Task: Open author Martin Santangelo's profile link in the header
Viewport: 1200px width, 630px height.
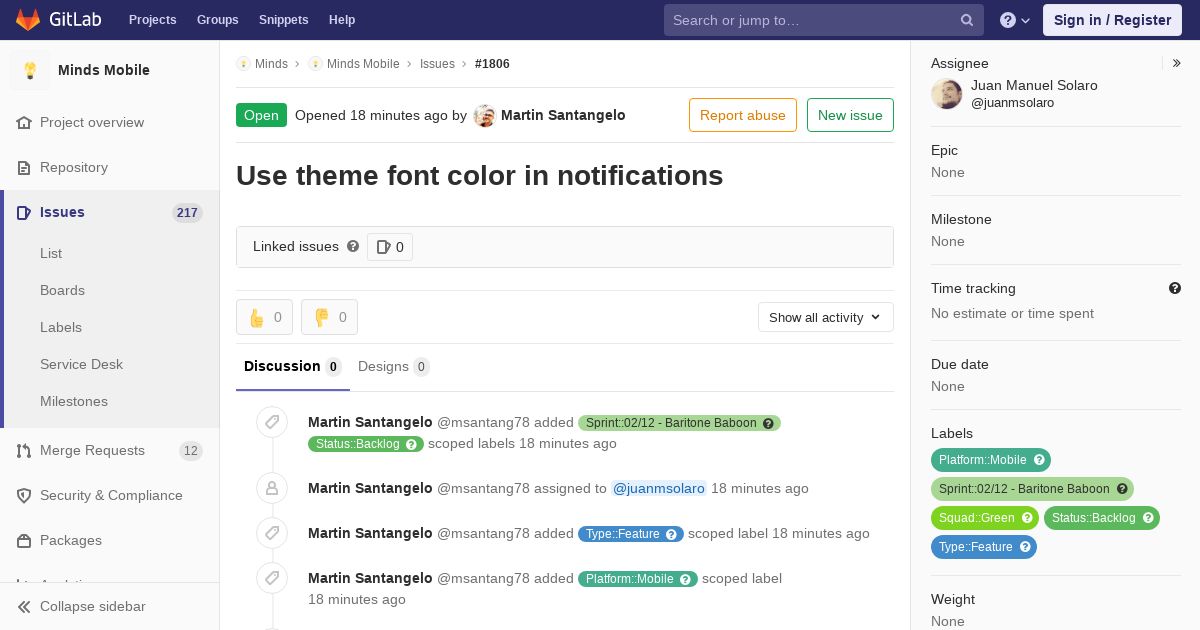Action: [563, 115]
